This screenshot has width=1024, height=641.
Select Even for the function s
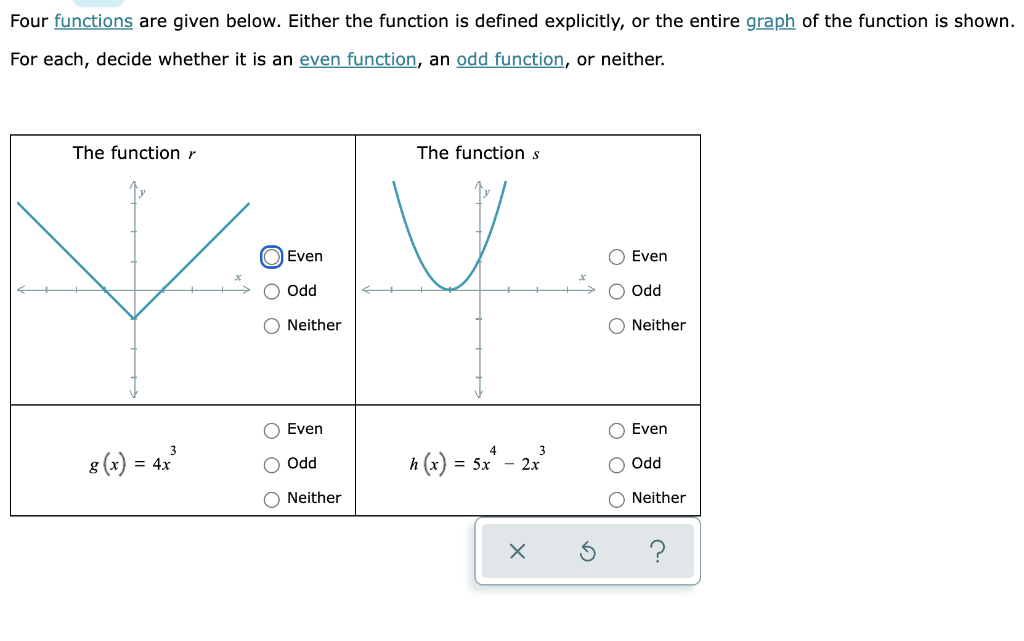click(x=616, y=256)
